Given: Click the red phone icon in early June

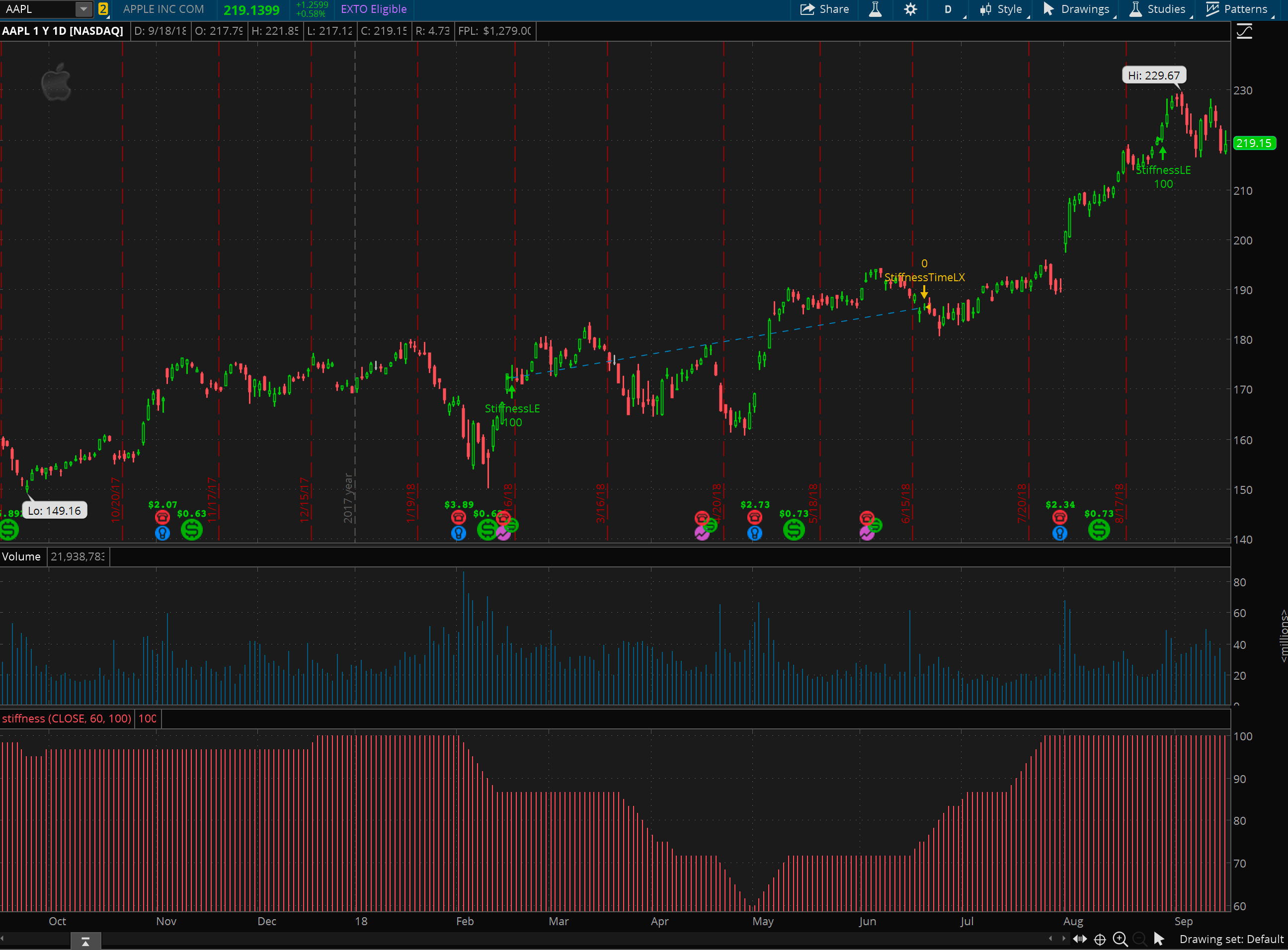Looking at the screenshot, I should click(867, 518).
